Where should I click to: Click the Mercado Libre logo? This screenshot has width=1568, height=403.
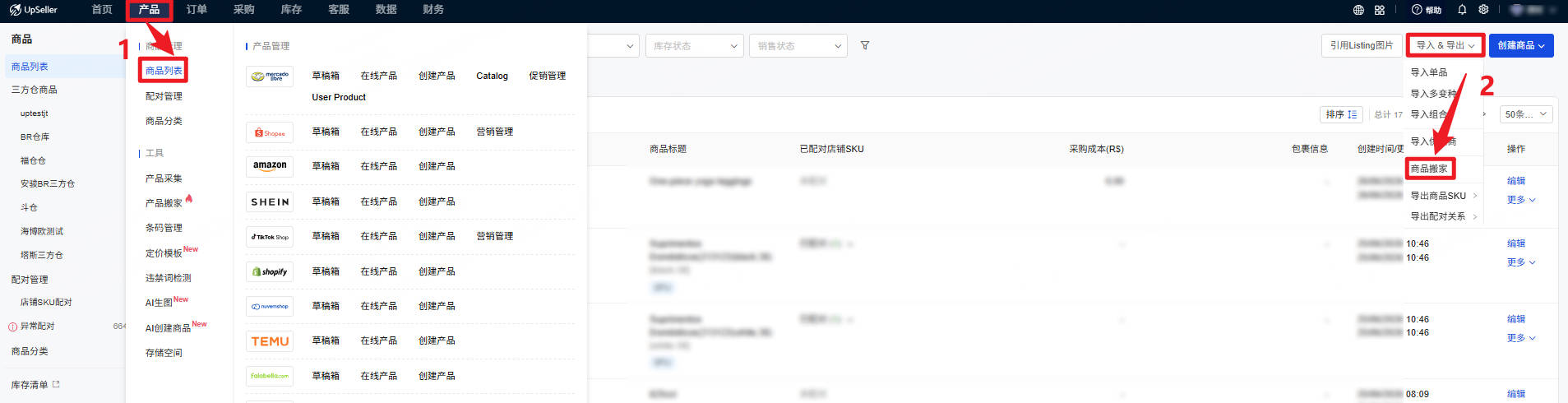(x=270, y=76)
